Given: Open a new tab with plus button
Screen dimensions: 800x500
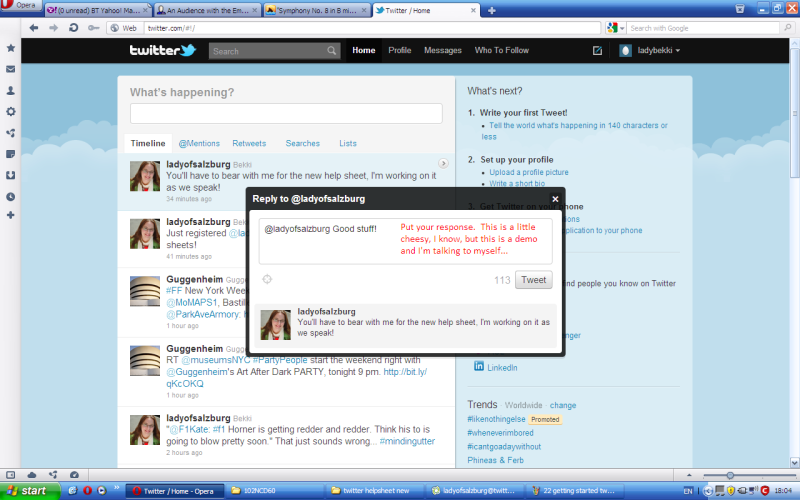Looking at the screenshot, I should click(x=491, y=10).
